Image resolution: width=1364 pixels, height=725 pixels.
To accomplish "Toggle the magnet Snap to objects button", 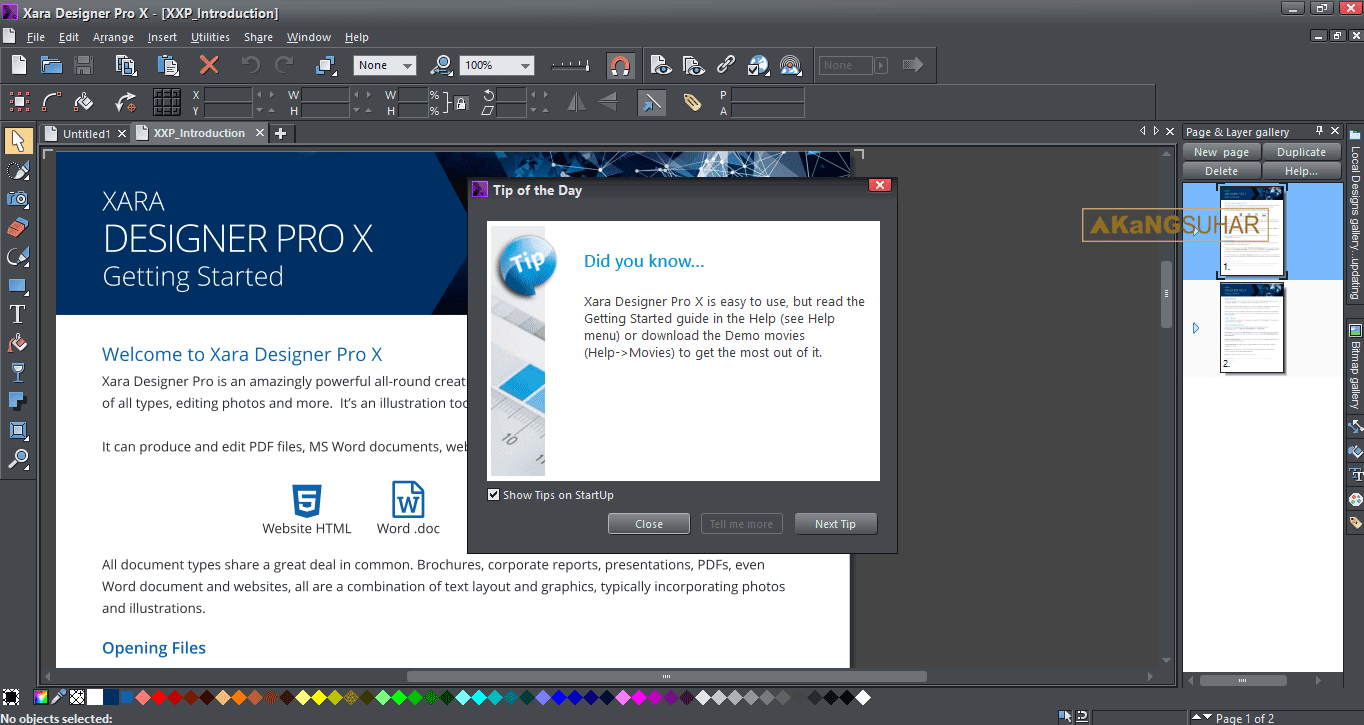I will [x=621, y=66].
